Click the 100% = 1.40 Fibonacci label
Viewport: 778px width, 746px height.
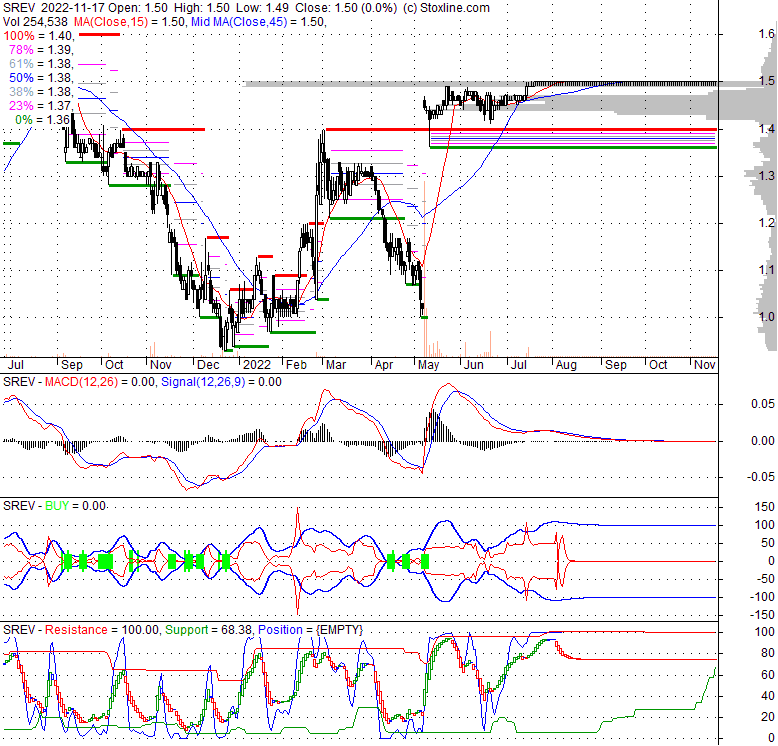pos(39,36)
